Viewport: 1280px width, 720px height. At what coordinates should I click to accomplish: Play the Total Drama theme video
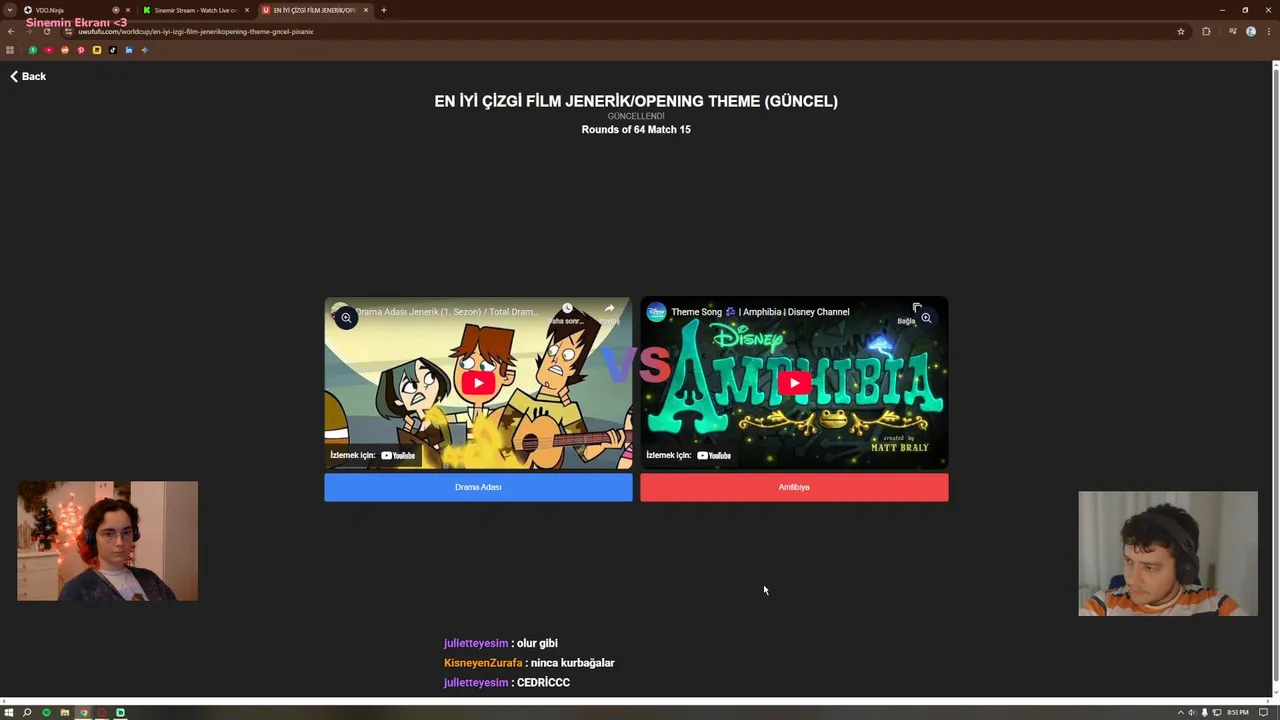pyautogui.click(x=478, y=383)
